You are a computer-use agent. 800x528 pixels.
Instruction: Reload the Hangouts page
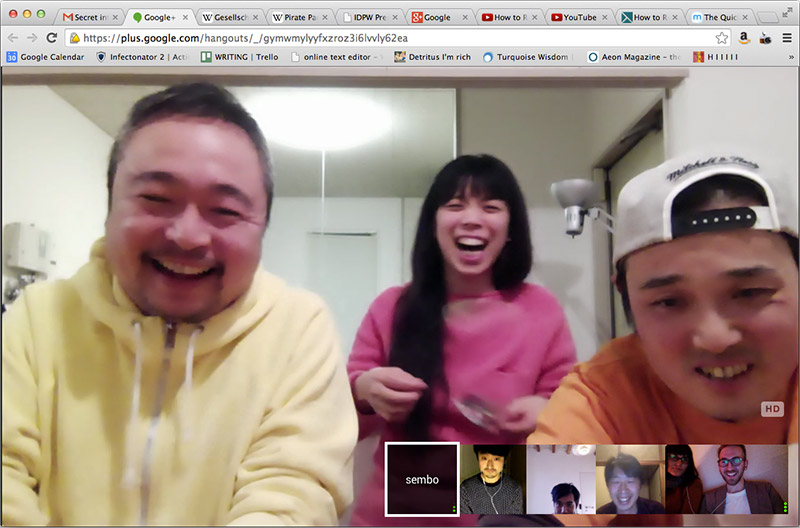52,38
